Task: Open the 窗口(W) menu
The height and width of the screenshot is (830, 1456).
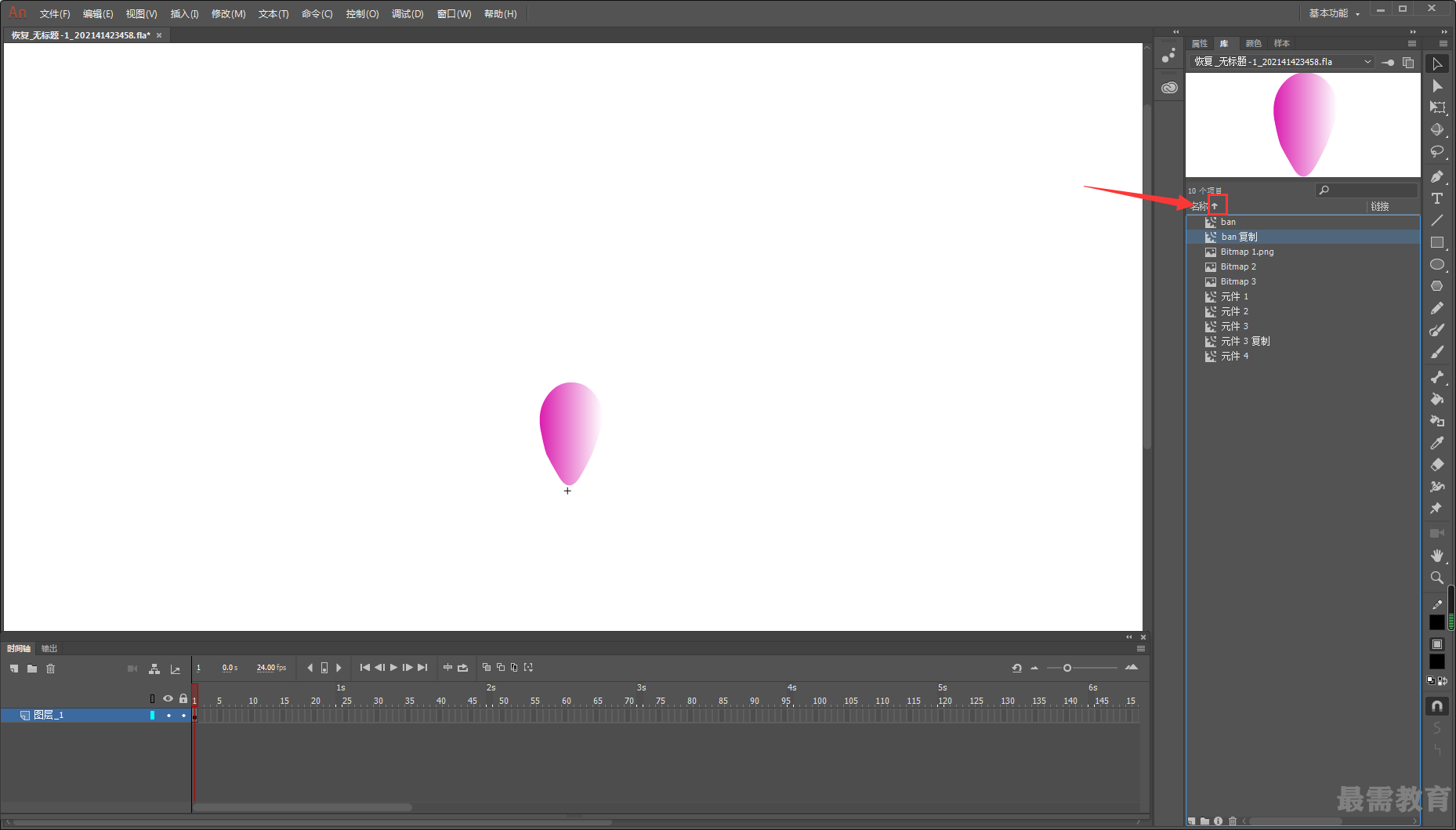Action: (x=454, y=14)
